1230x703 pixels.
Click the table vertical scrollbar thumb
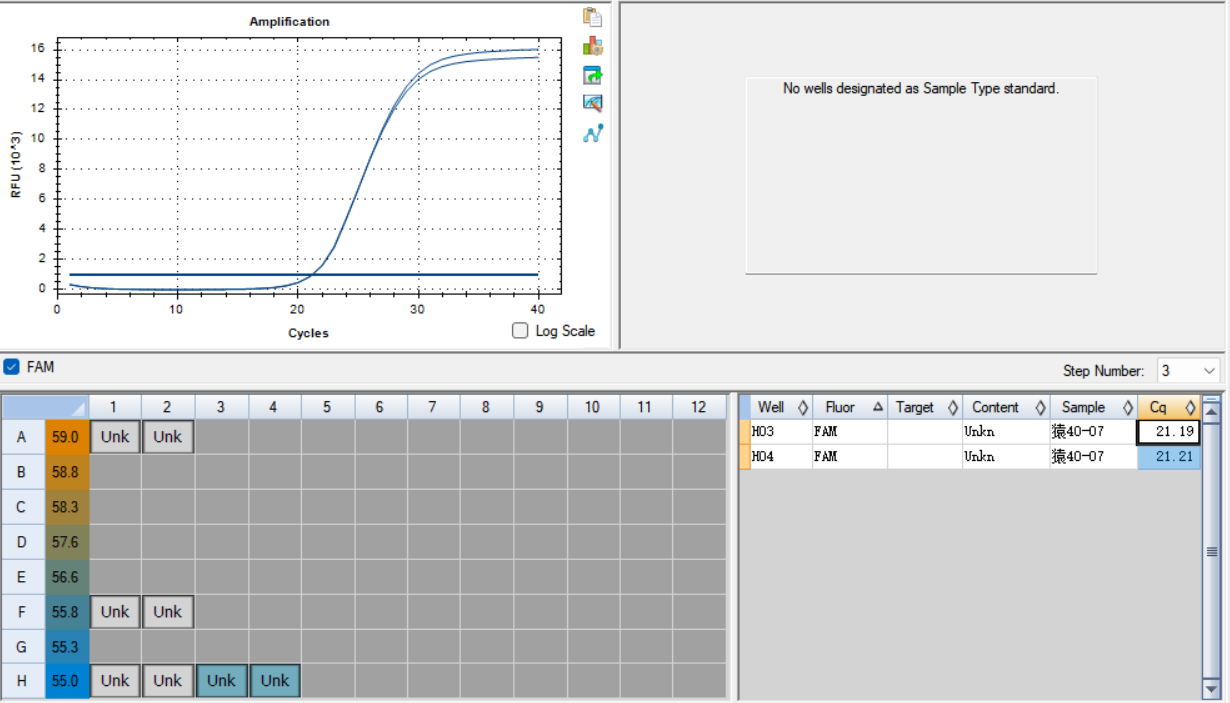pyautogui.click(x=1211, y=551)
